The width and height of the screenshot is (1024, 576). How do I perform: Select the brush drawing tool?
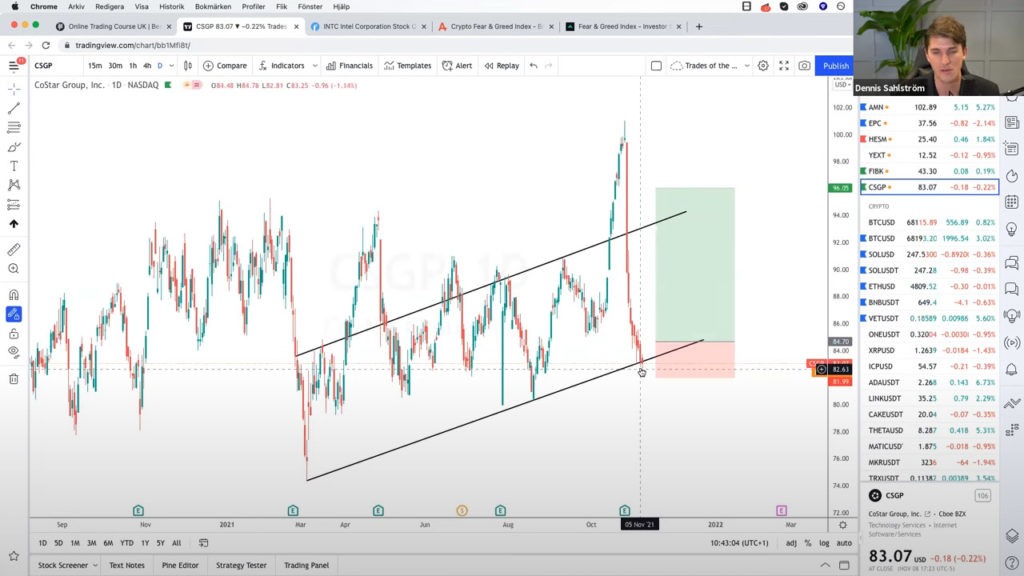coord(14,147)
